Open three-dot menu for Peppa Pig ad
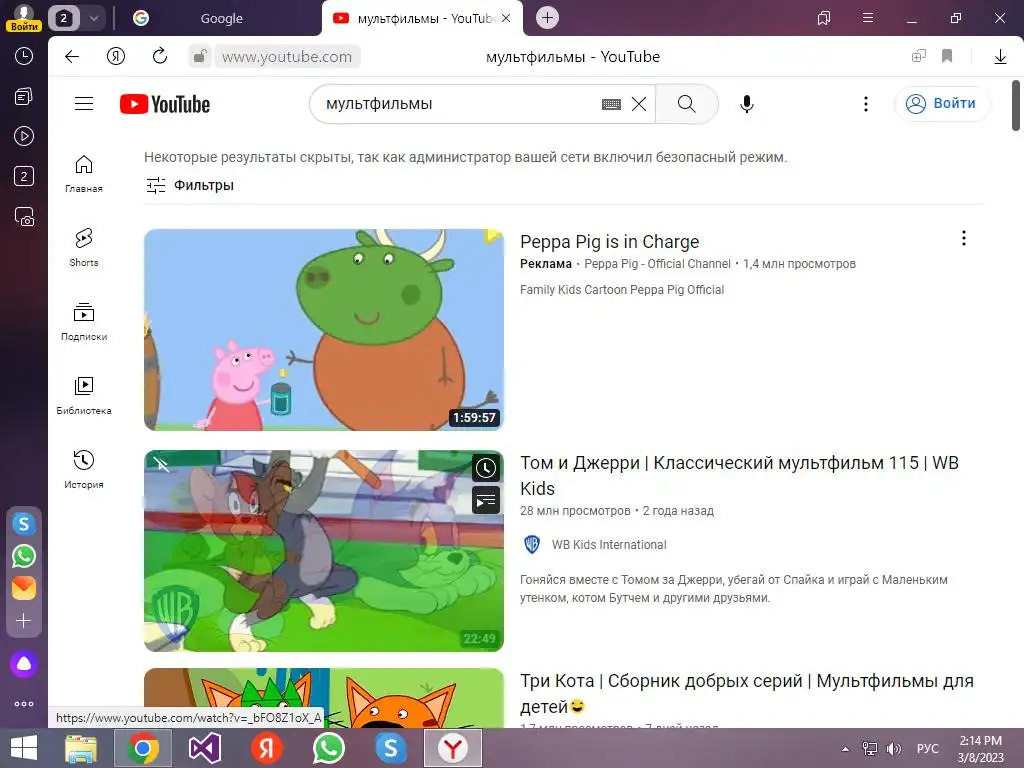Image resolution: width=1024 pixels, height=768 pixels. [963, 238]
